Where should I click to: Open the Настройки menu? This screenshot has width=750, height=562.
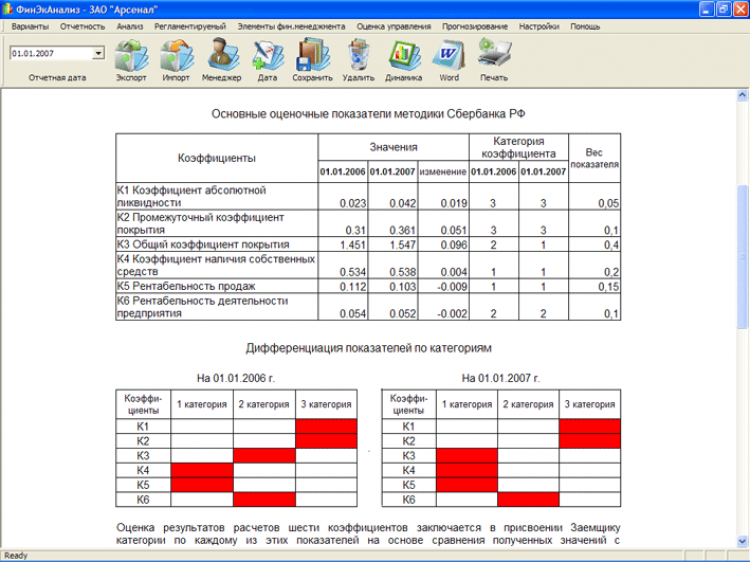point(539,27)
